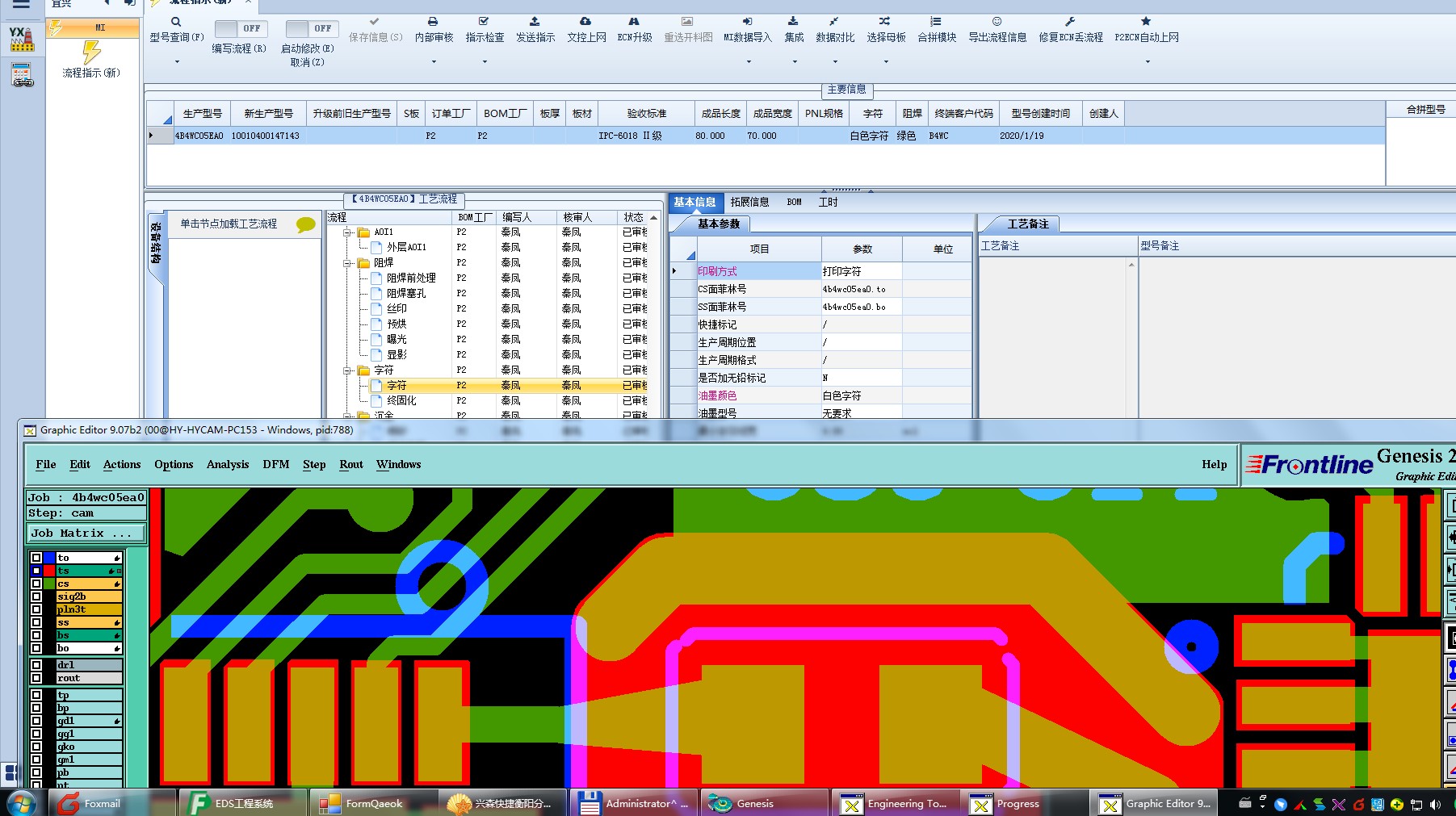Image resolution: width=1456 pixels, height=816 pixels.
Task: Open the Windows Start menu
Action: (21, 804)
